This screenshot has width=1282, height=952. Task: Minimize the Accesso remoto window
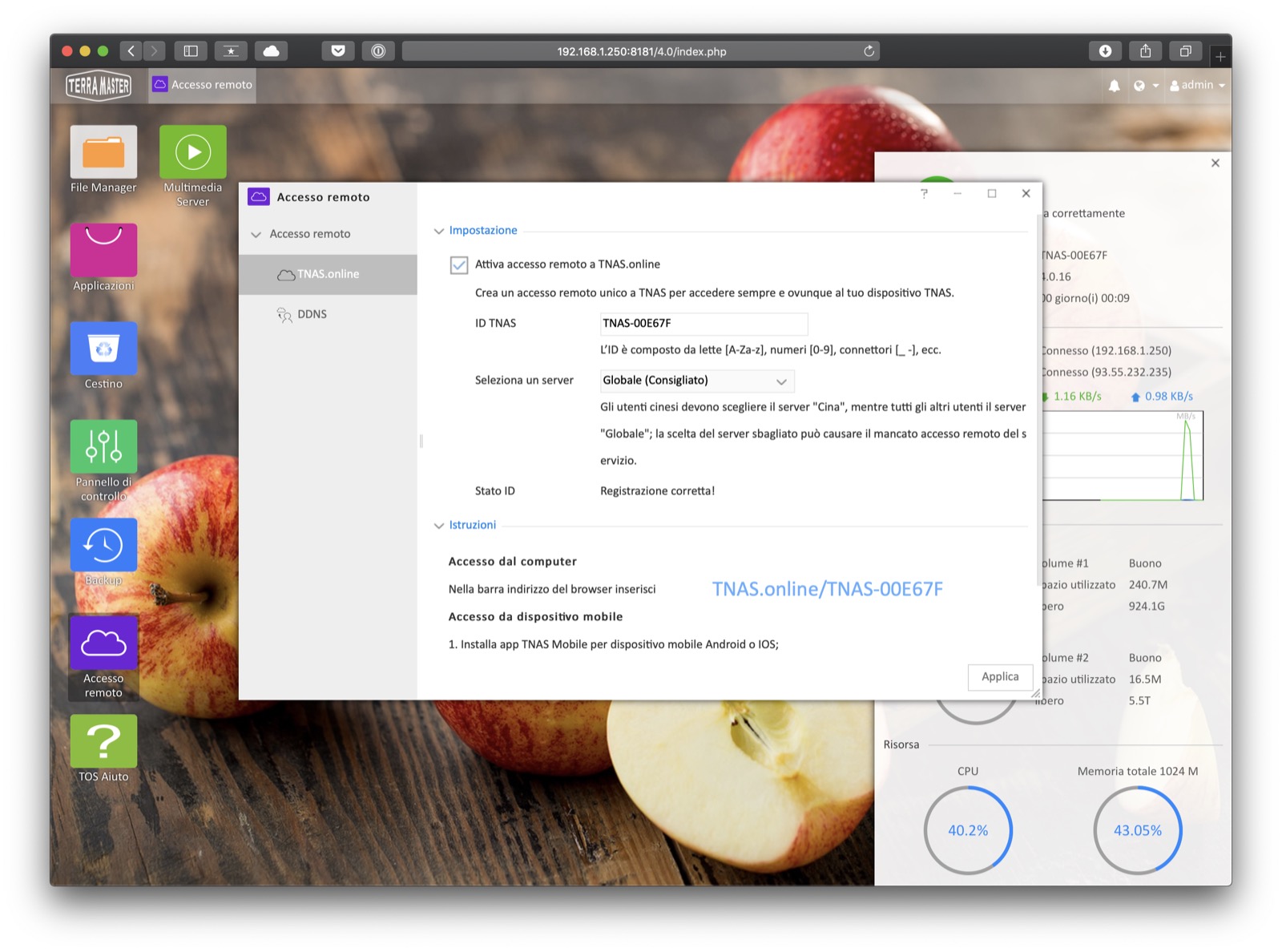[x=957, y=193]
